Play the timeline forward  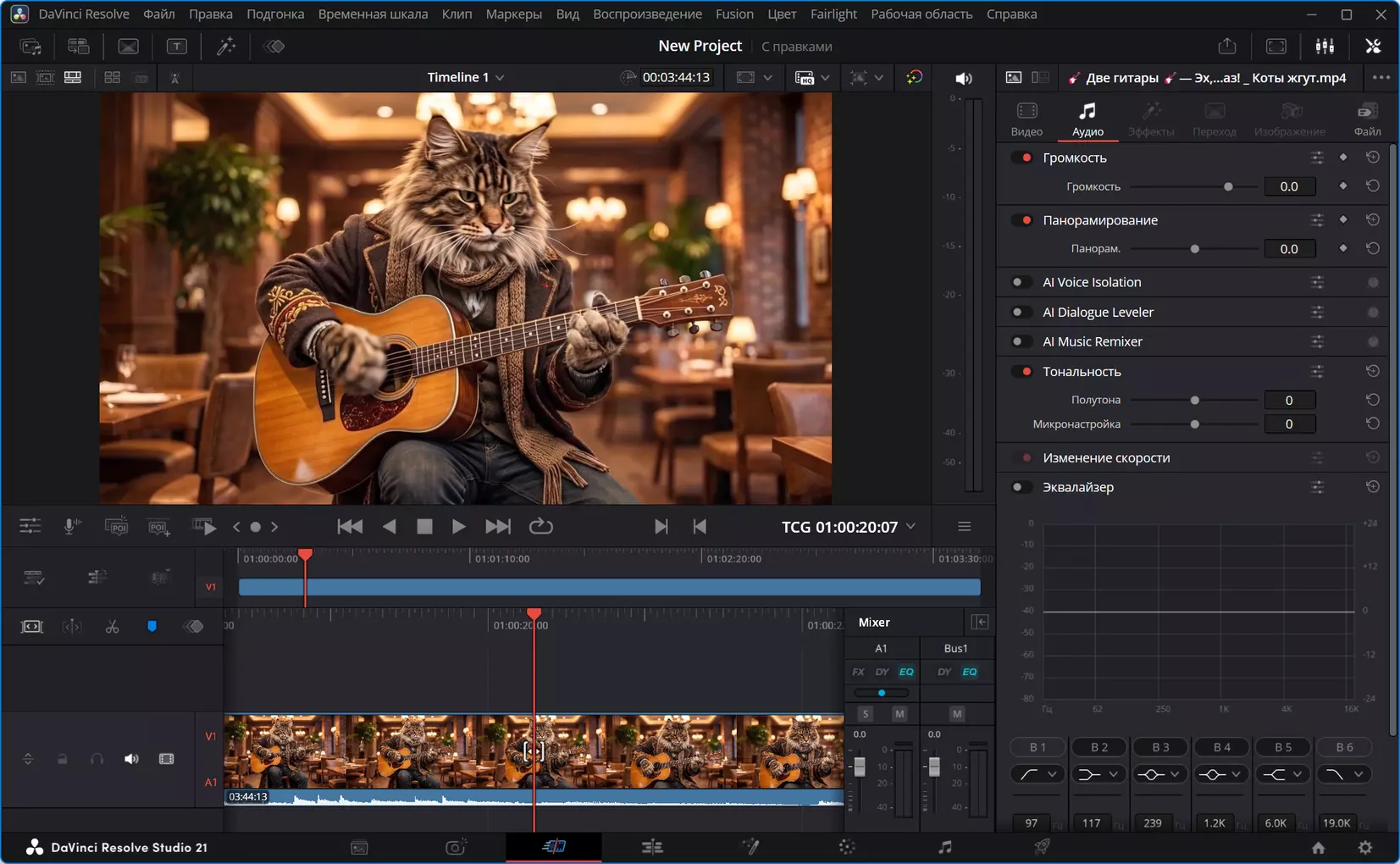[x=458, y=527]
